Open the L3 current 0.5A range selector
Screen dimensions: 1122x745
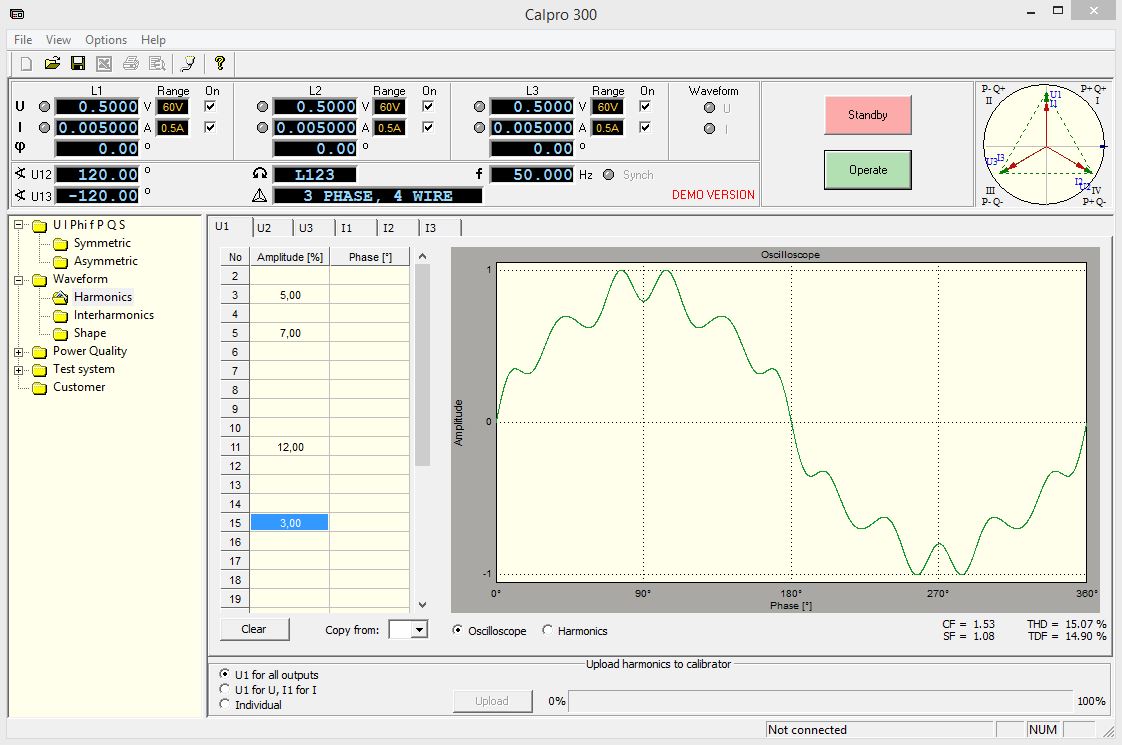click(608, 128)
